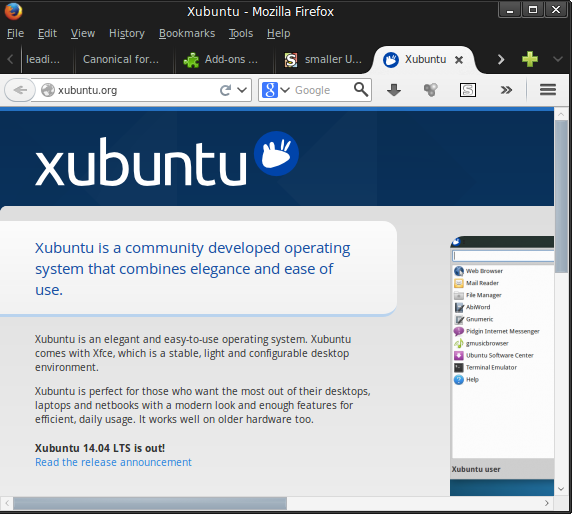Open the History menu
The width and height of the screenshot is (572, 514).
(127, 34)
